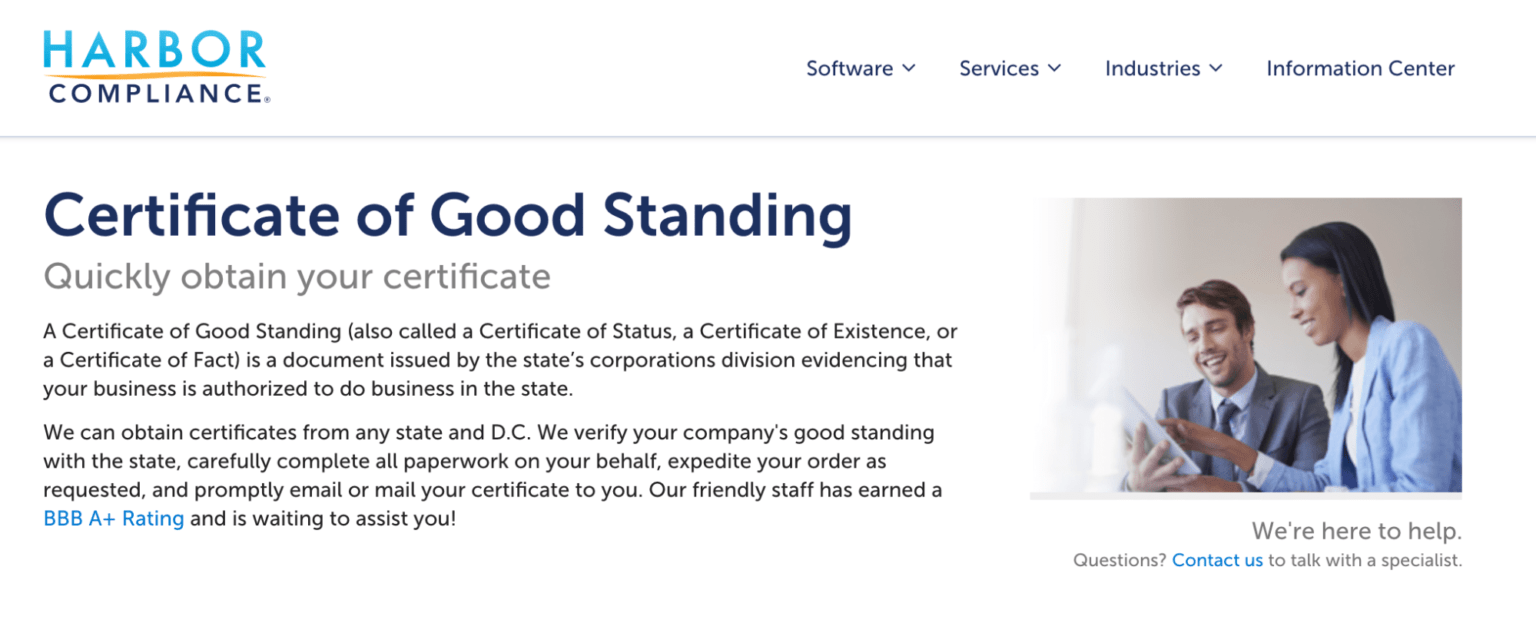This screenshot has height=633, width=1536.
Task: Click the HARBOR wordmark in the logo
Action: click(x=155, y=51)
